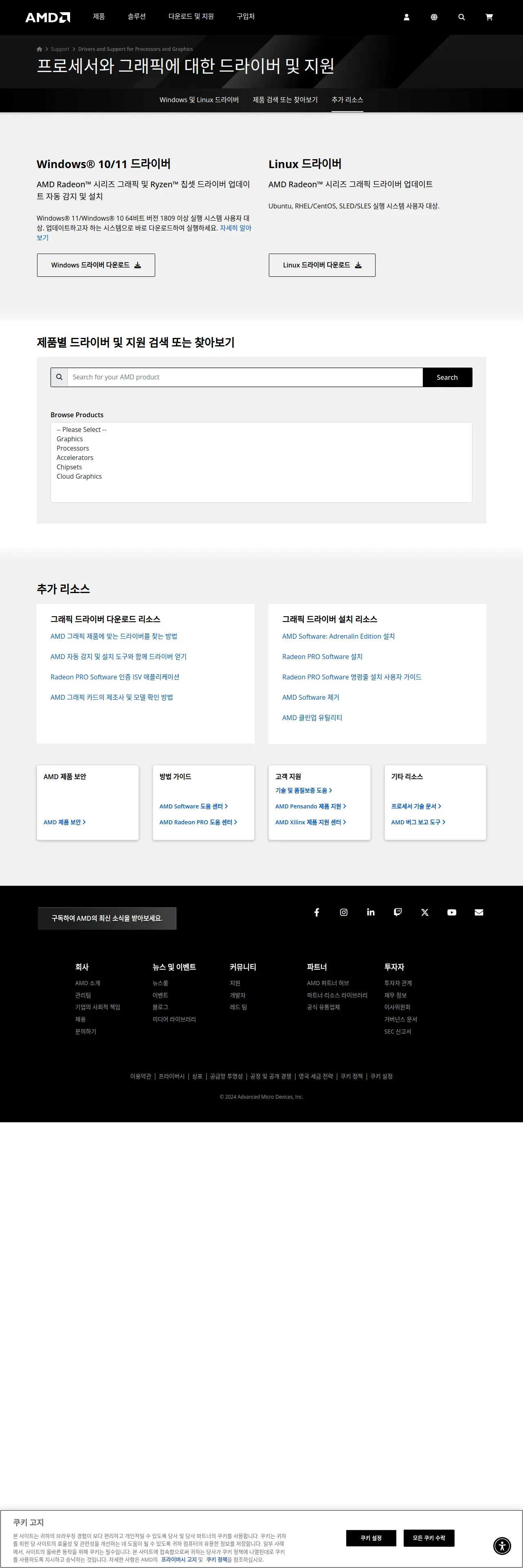Click Linux 드라이버 다운로드 button
The image size is (523, 1568).
[322, 265]
